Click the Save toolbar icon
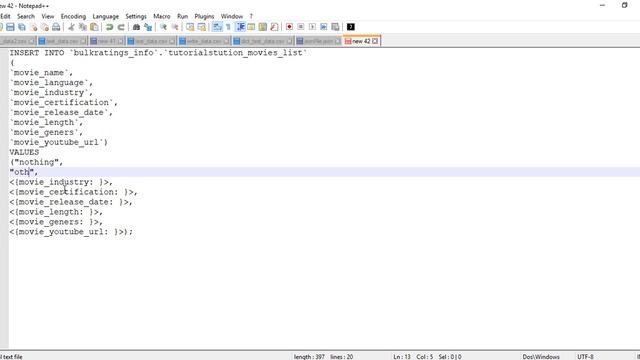The width and height of the screenshot is (640, 360). tap(10, 27)
